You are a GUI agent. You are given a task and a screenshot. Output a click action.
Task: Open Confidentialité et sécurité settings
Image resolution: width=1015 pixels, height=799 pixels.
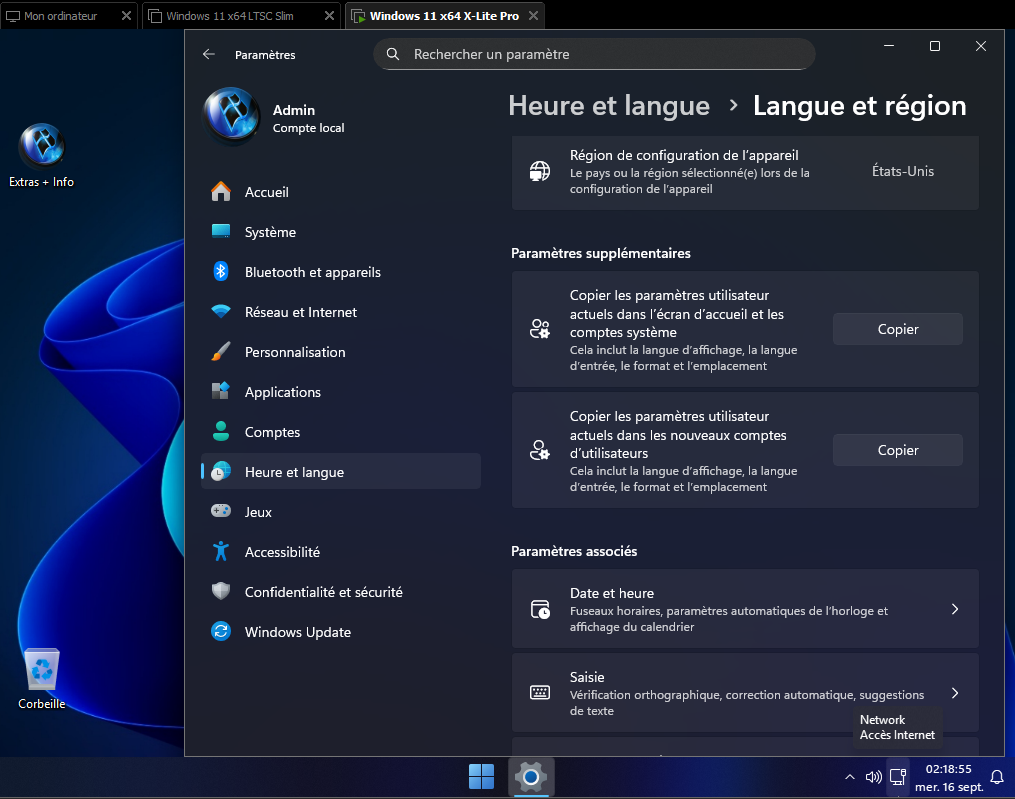point(340,592)
